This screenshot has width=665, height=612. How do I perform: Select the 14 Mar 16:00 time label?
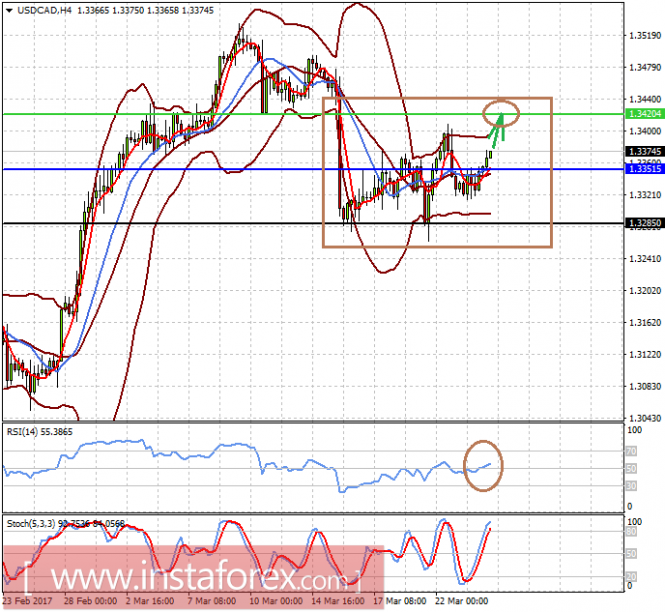(x=338, y=601)
